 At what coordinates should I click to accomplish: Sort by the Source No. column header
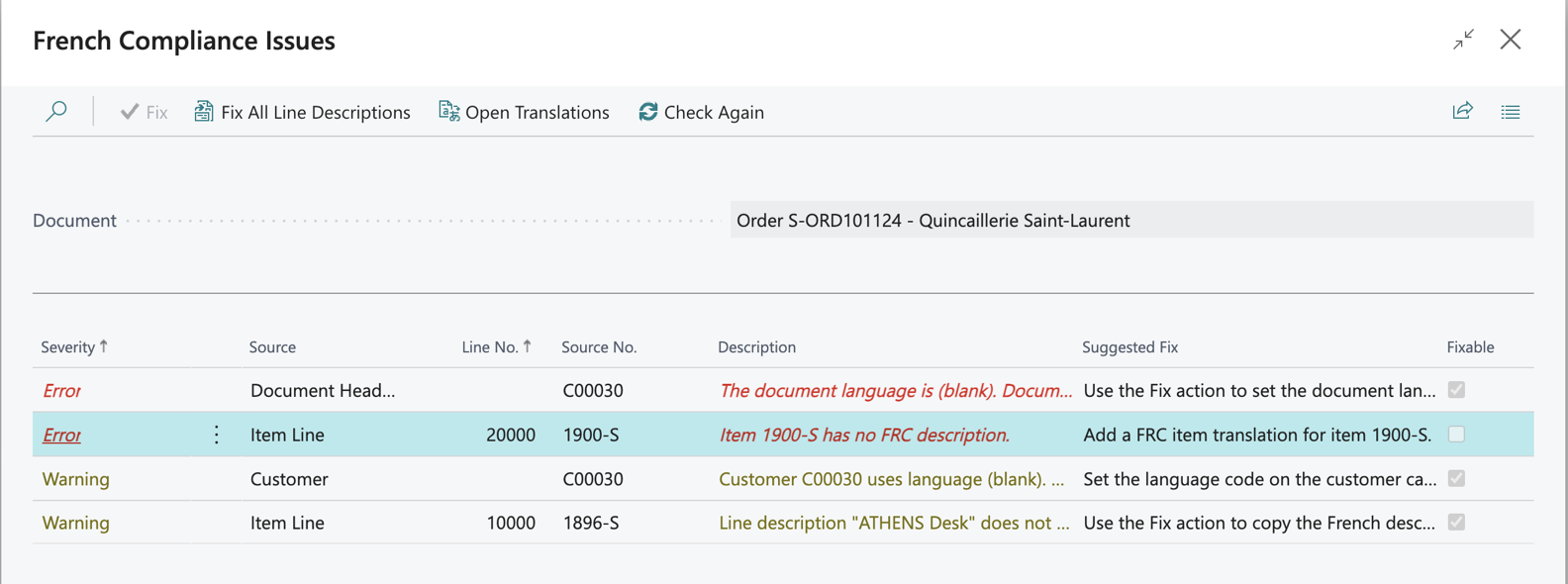(x=599, y=346)
